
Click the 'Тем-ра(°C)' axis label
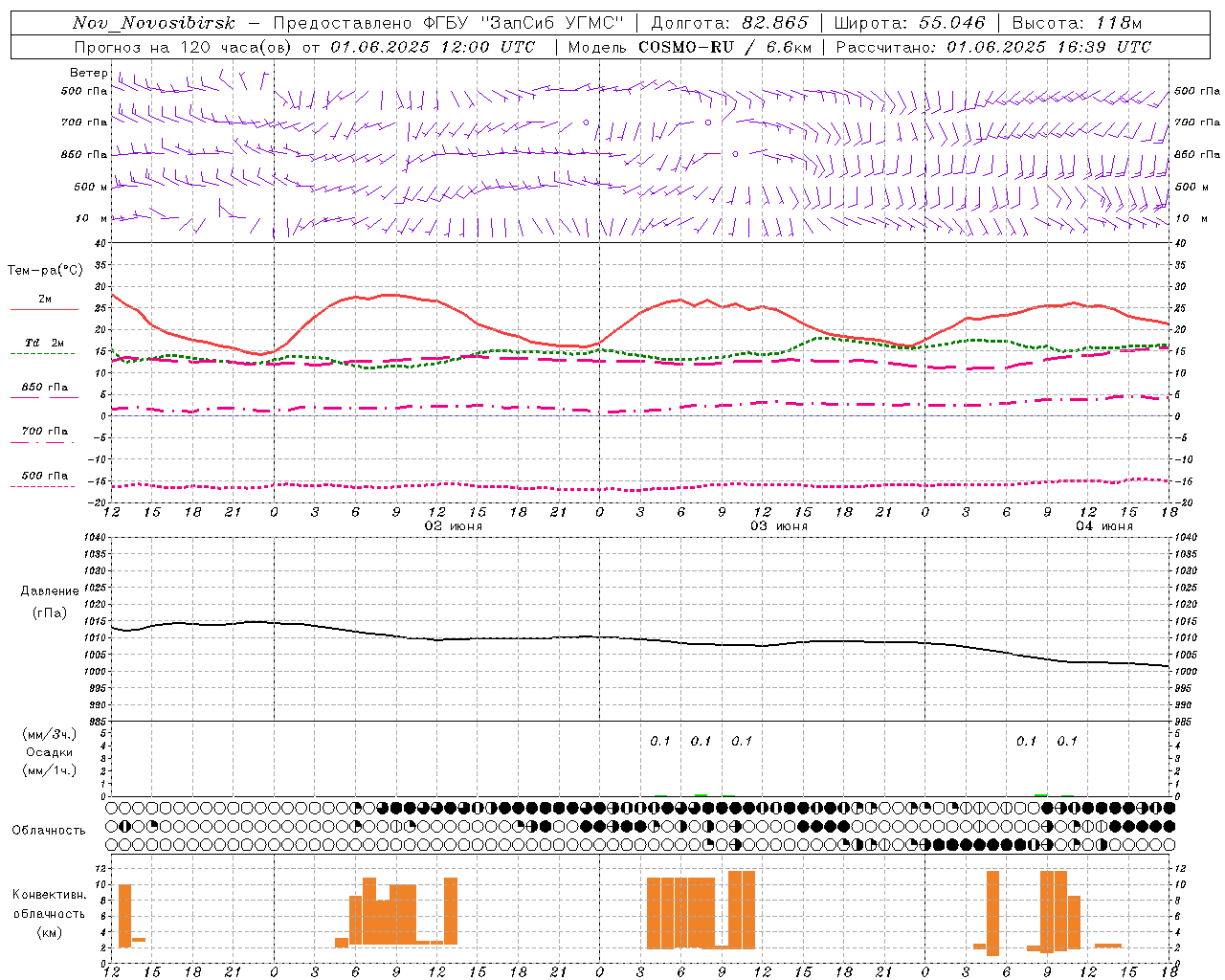(x=45, y=271)
